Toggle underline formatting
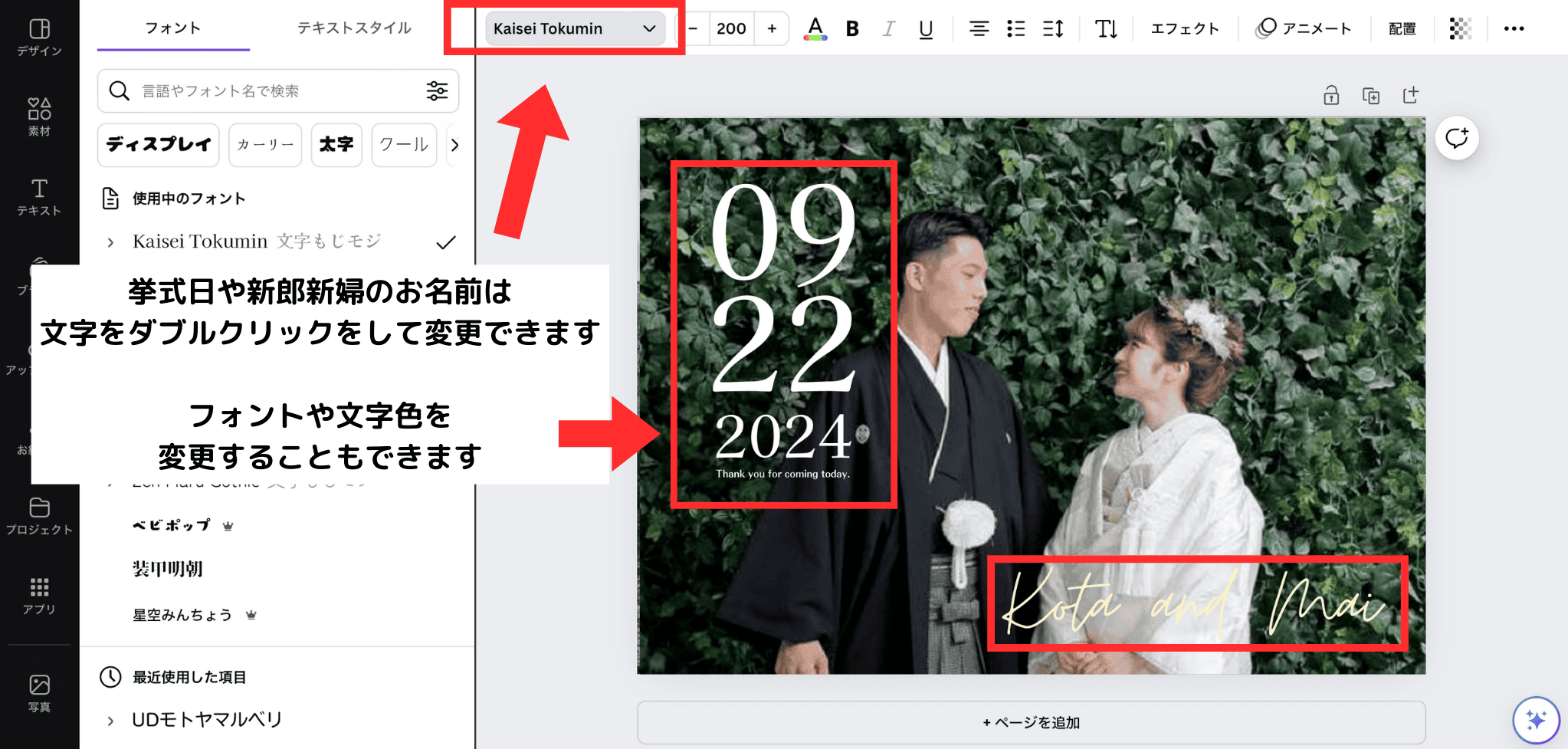This screenshot has height=749, width=1568. [926, 29]
